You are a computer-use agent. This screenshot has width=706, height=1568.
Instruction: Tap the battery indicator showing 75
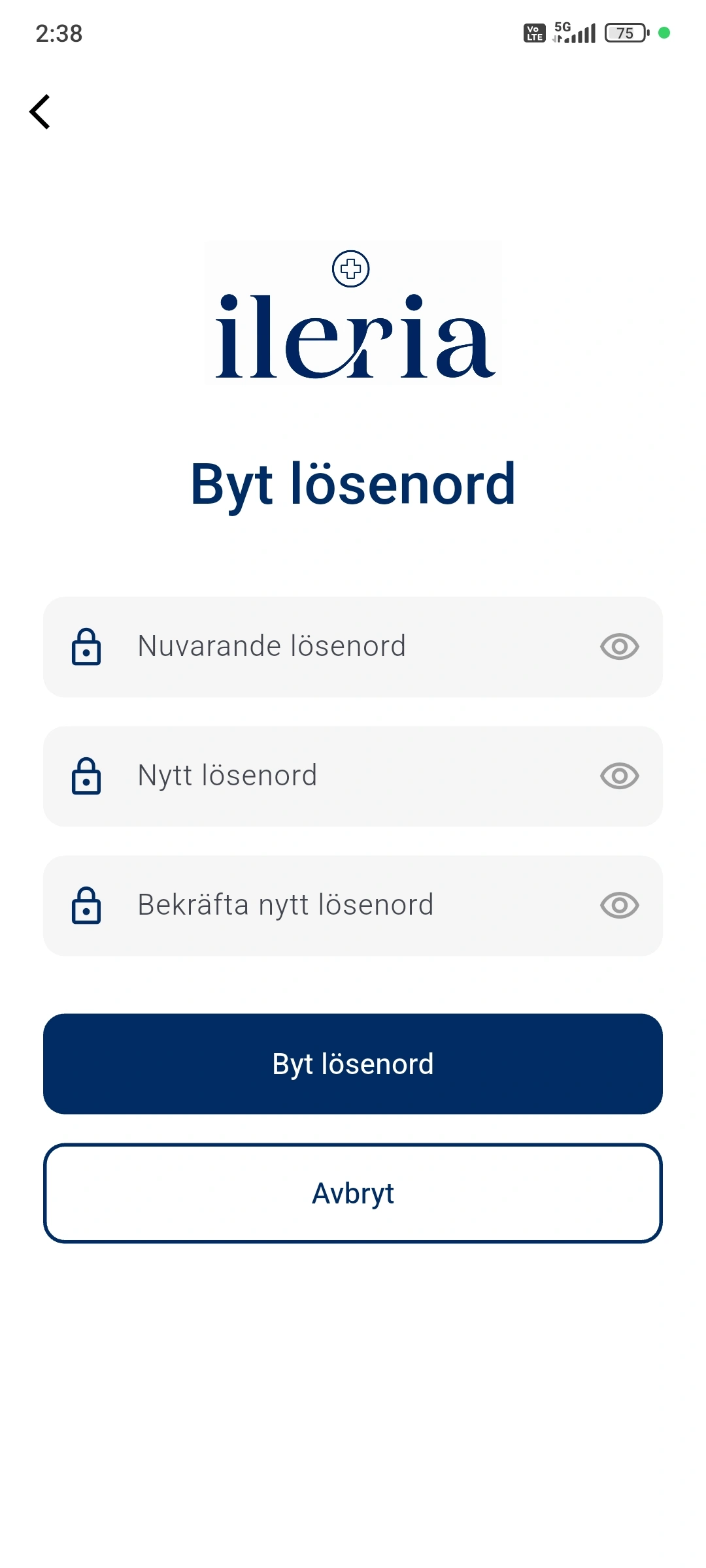pos(624,32)
